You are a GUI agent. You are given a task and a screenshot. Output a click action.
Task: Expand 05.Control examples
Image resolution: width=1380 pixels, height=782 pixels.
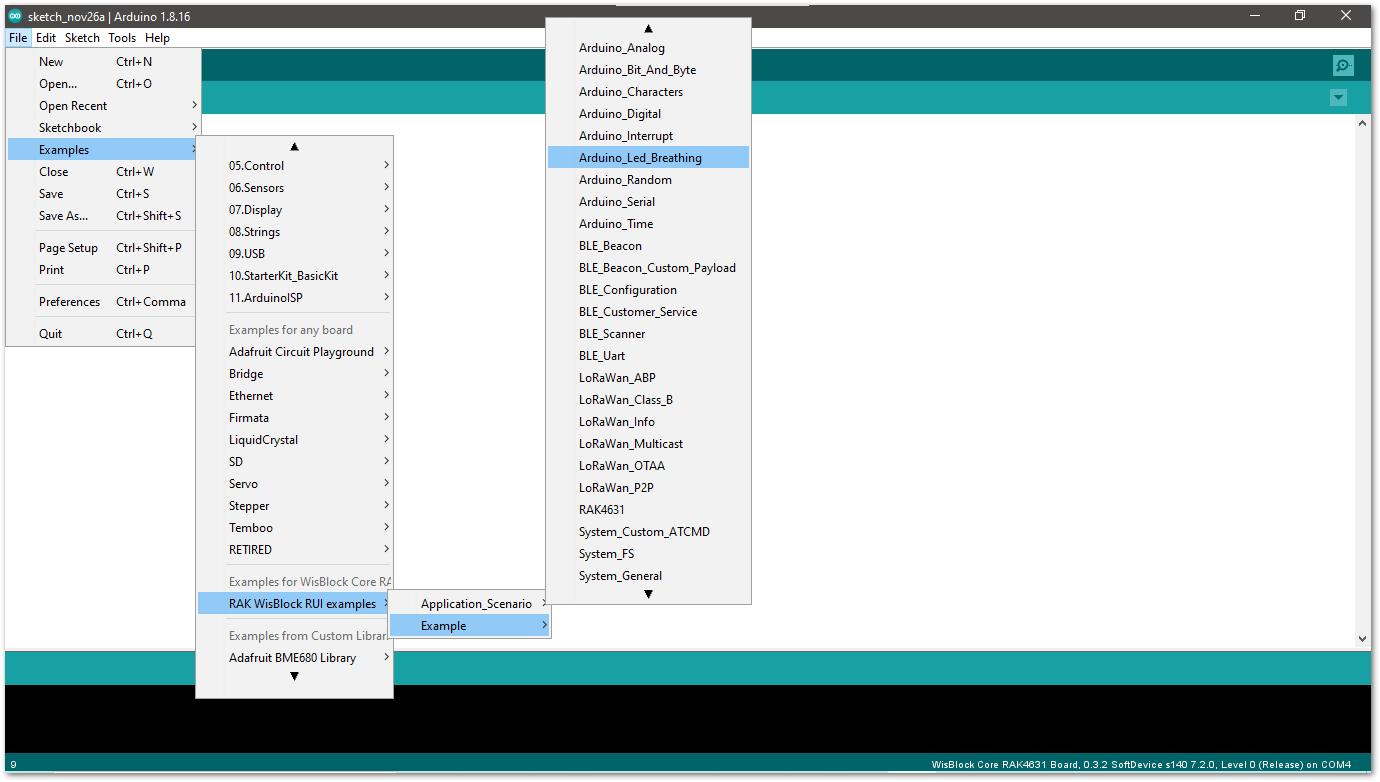click(294, 166)
